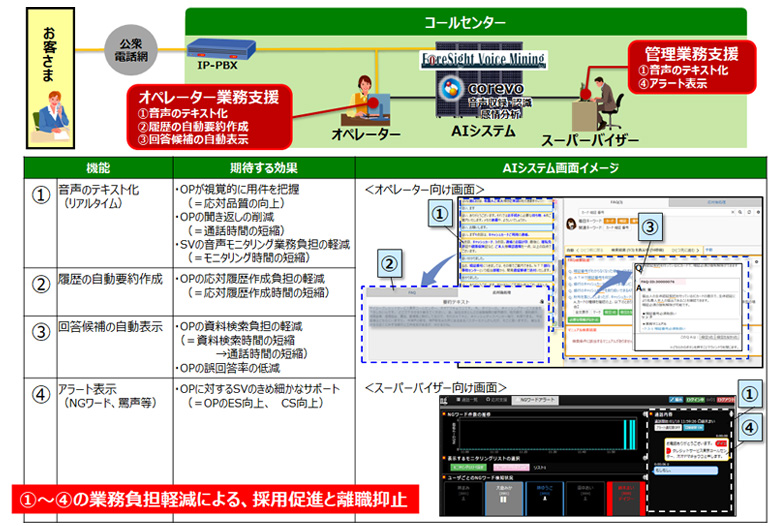Click the cyan bars in NG word chart

[629, 435]
